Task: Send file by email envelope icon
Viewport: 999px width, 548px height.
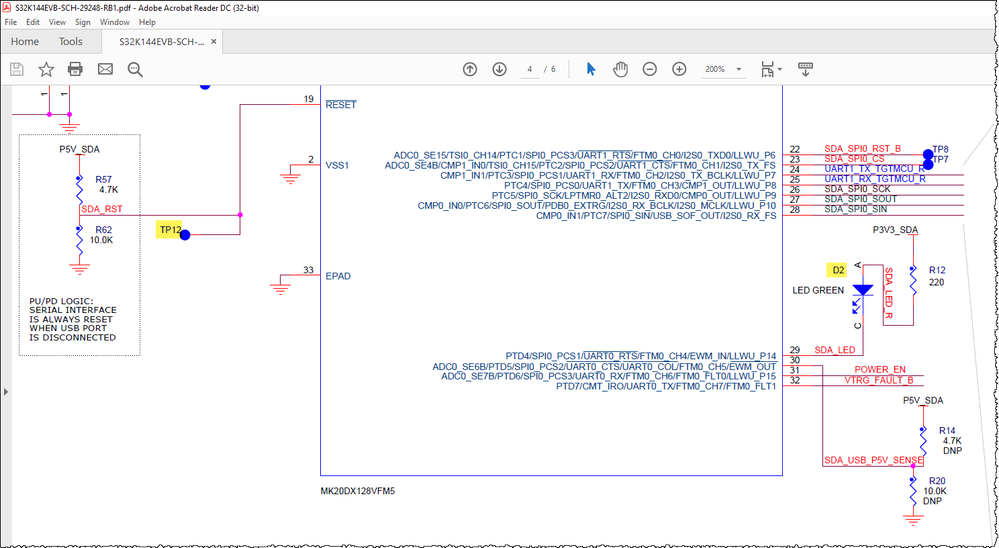Action: [105, 69]
